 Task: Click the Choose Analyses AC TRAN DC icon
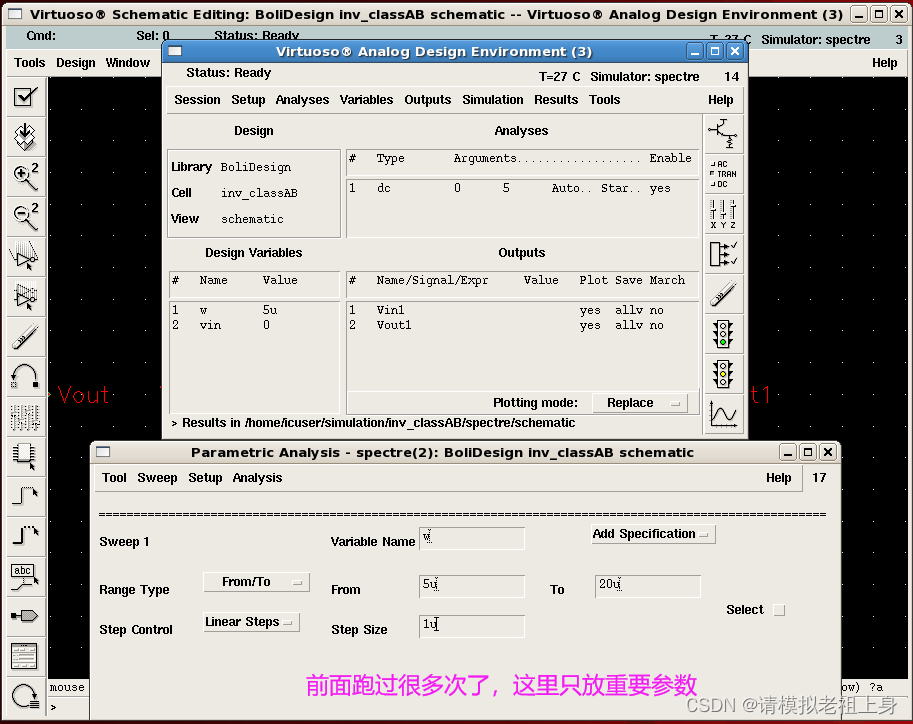pyautogui.click(x=723, y=174)
